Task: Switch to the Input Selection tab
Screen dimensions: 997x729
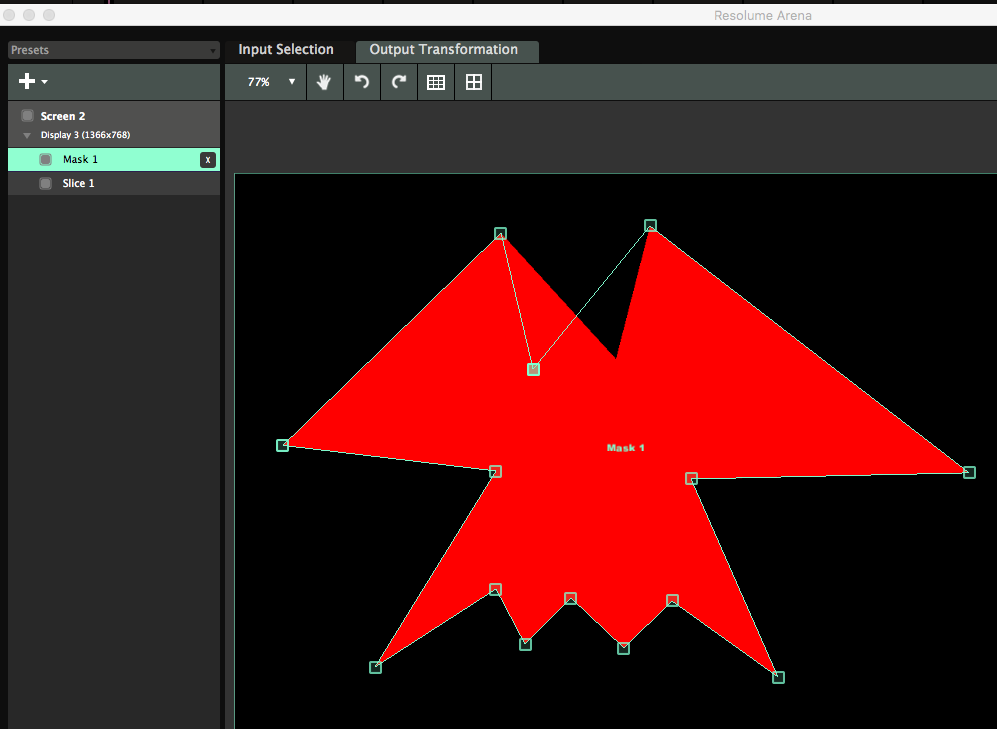Action: pos(286,50)
